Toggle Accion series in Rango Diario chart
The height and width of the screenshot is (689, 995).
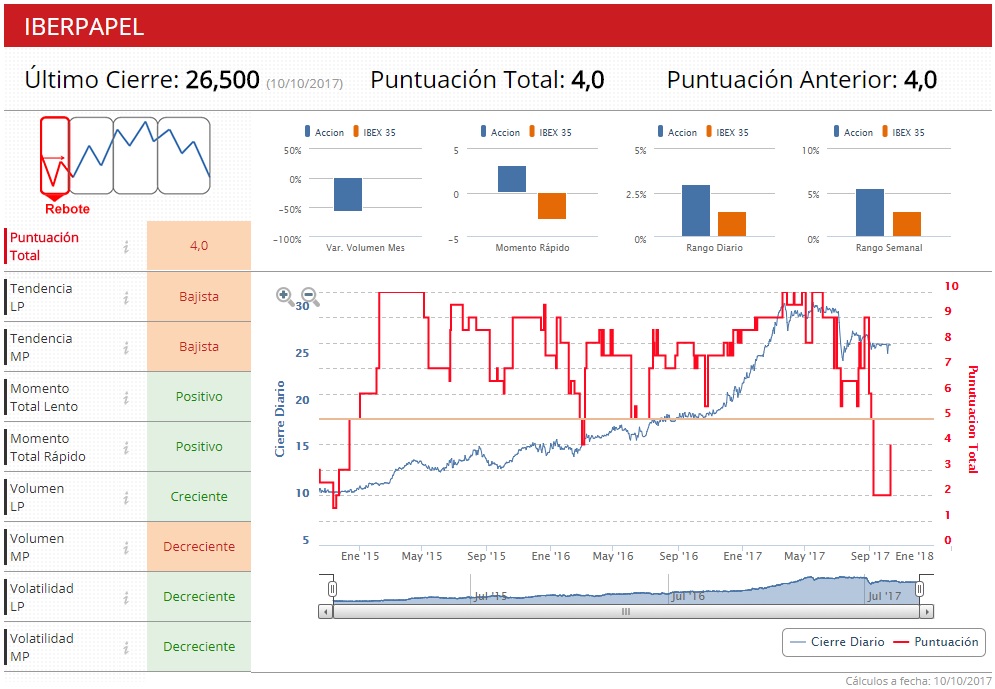tap(677, 132)
